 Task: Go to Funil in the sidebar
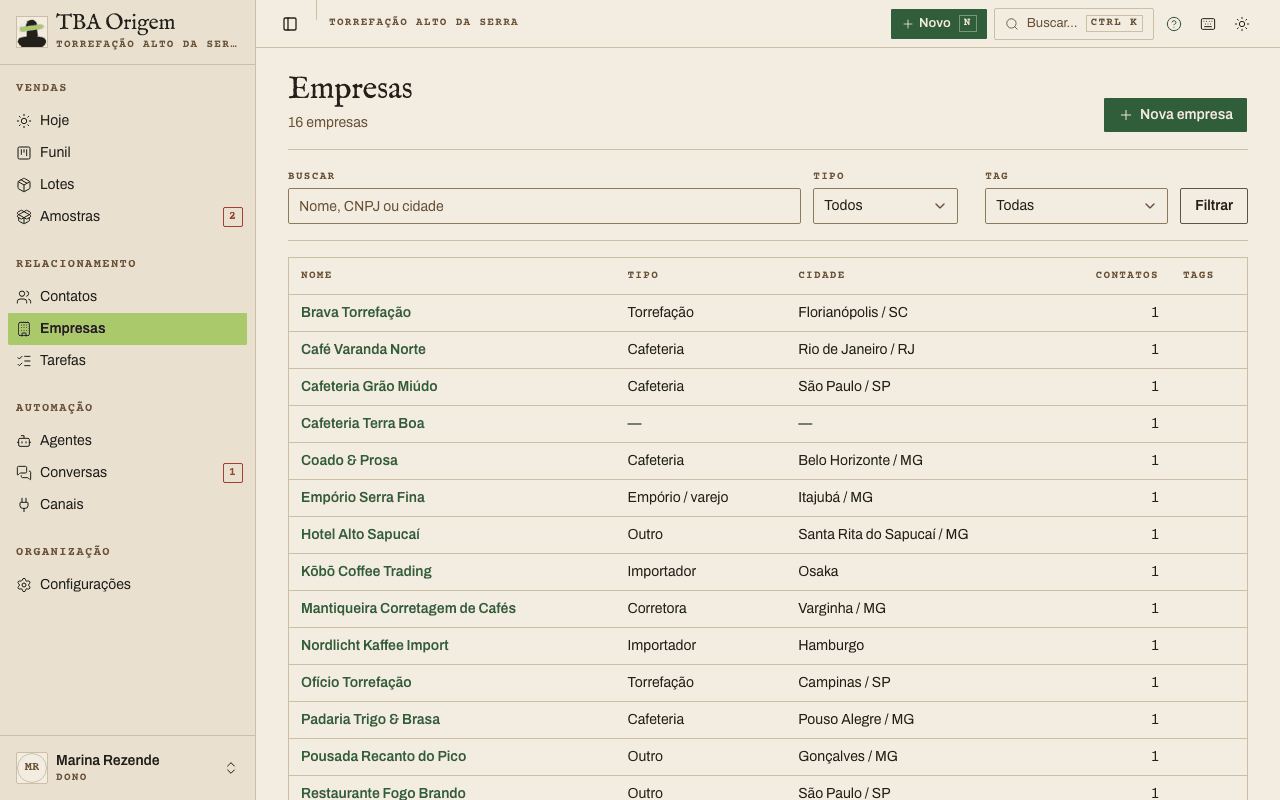(127, 152)
